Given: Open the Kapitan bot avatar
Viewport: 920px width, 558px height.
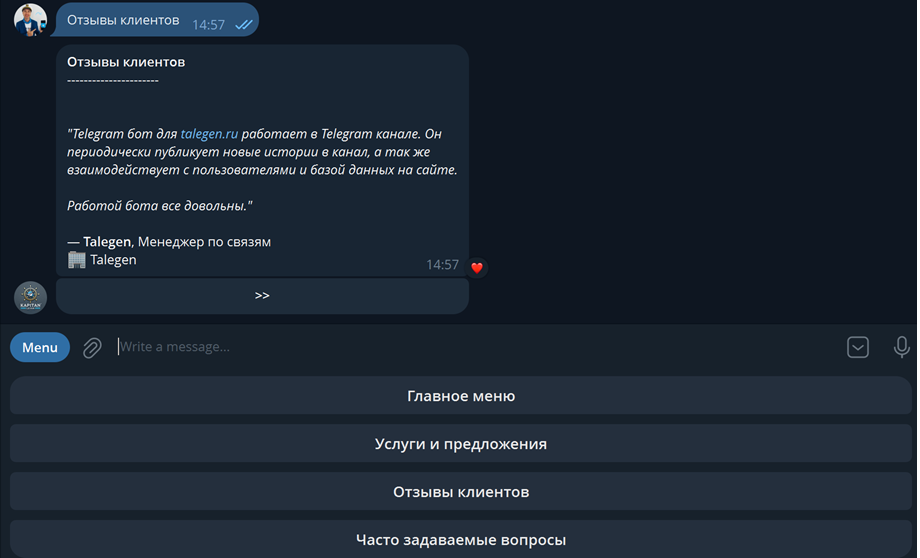Looking at the screenshot, I should (31, 297).
